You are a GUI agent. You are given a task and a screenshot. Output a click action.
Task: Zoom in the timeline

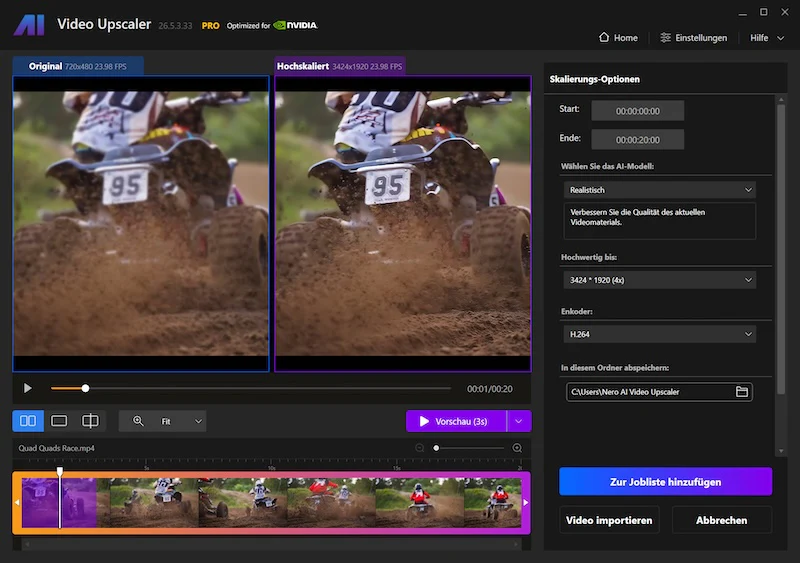[x=517, y=448]
